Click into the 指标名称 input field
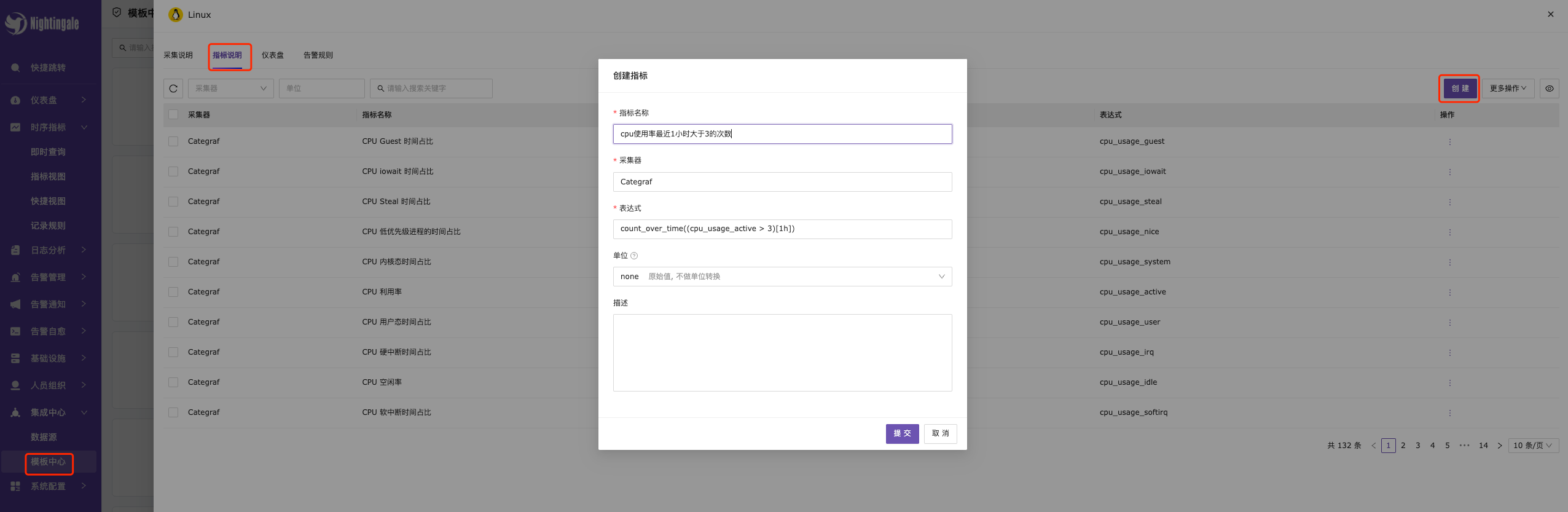Screen dimensions: 1568x512 pyautogui.click(x=782, y=134)
